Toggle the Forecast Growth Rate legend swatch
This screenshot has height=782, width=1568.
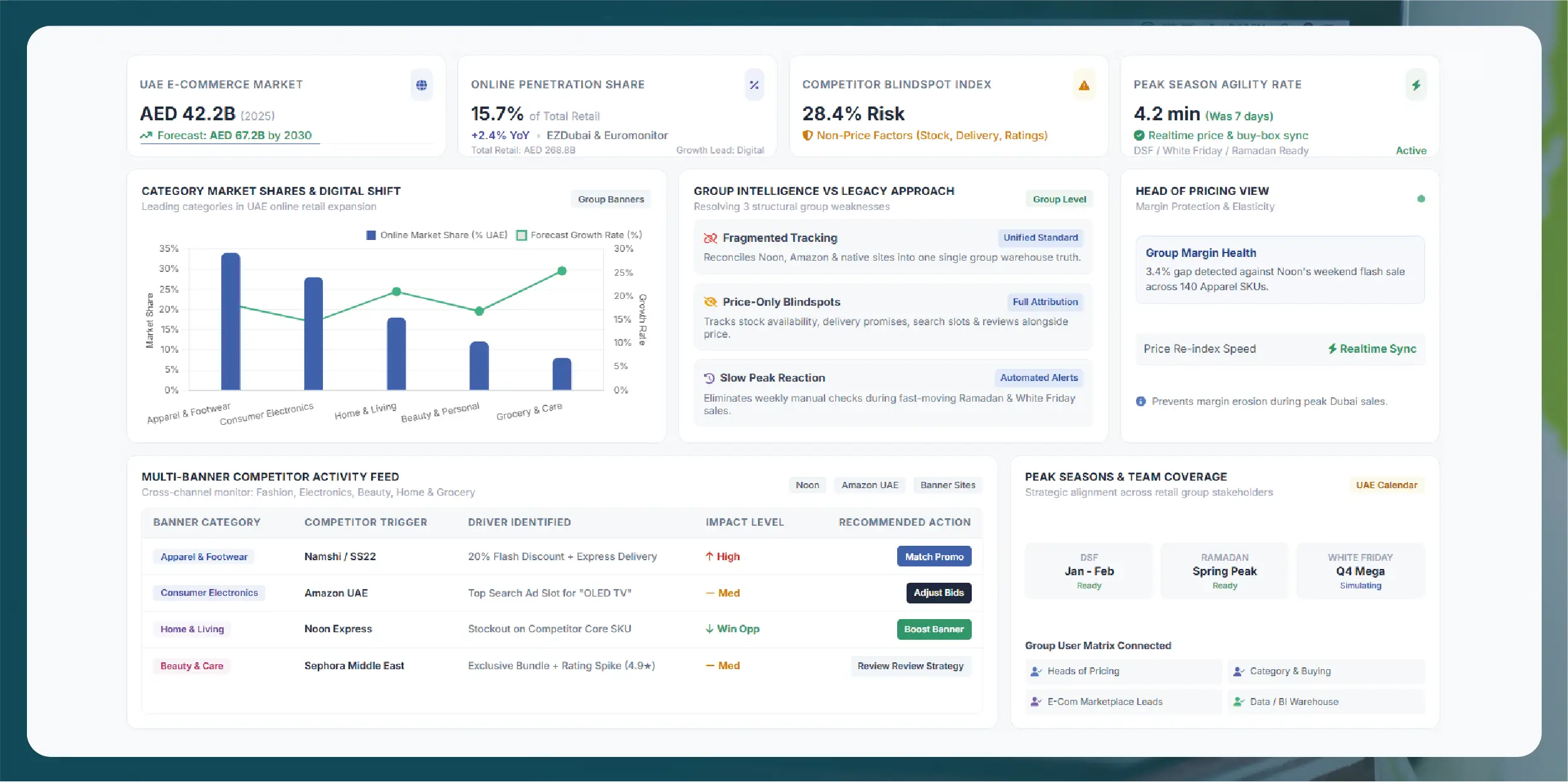pyautogui.click(x=521, y=235)
